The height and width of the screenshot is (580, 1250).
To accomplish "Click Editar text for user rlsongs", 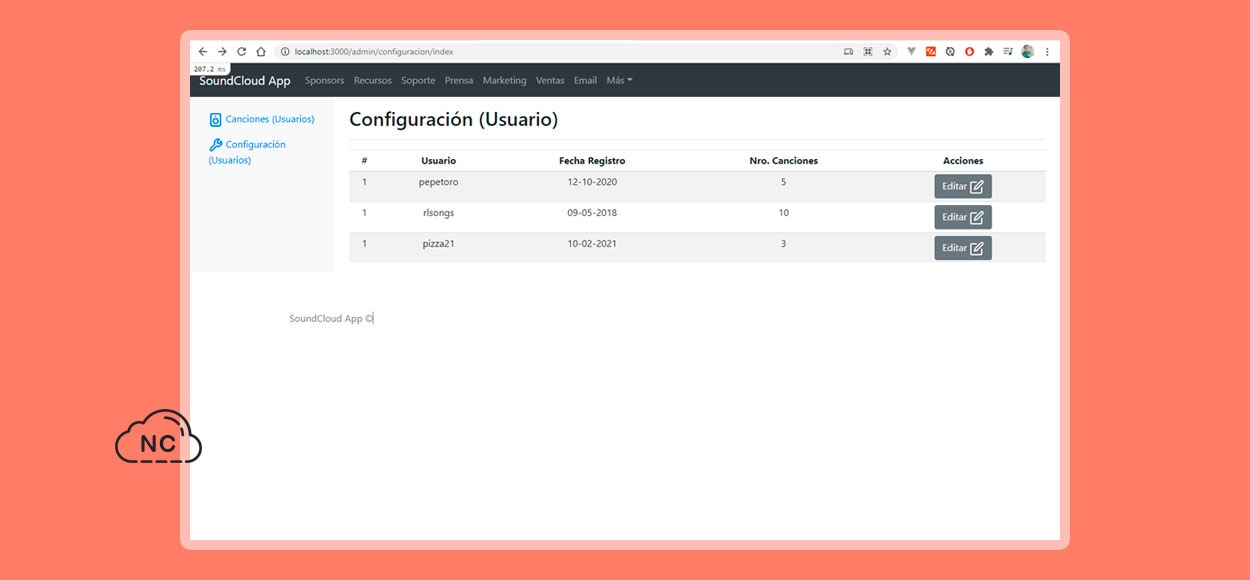I will tap(955, 217).
